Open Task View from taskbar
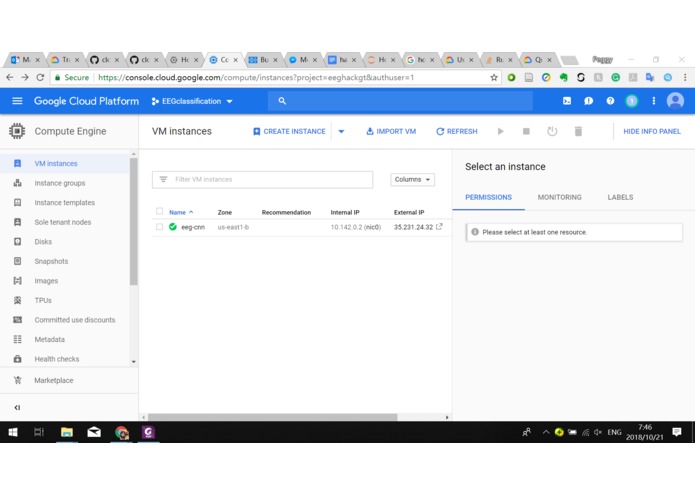This screenshot has height=494, width=695. (39, 432)
